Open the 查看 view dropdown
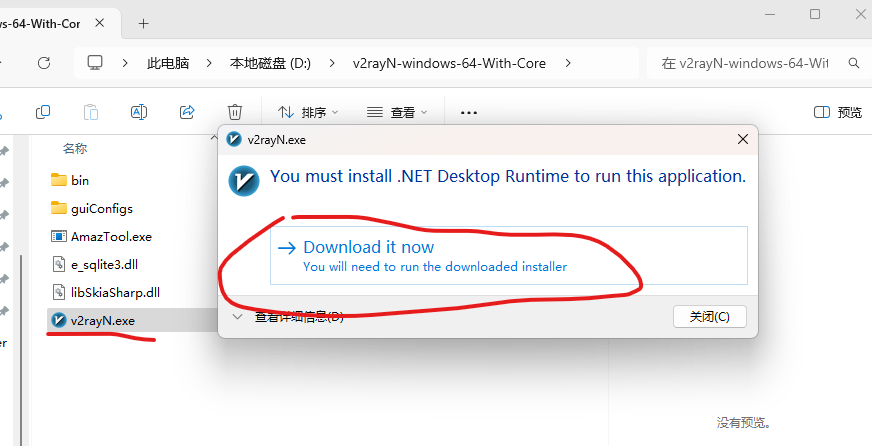 click(397, 112)
